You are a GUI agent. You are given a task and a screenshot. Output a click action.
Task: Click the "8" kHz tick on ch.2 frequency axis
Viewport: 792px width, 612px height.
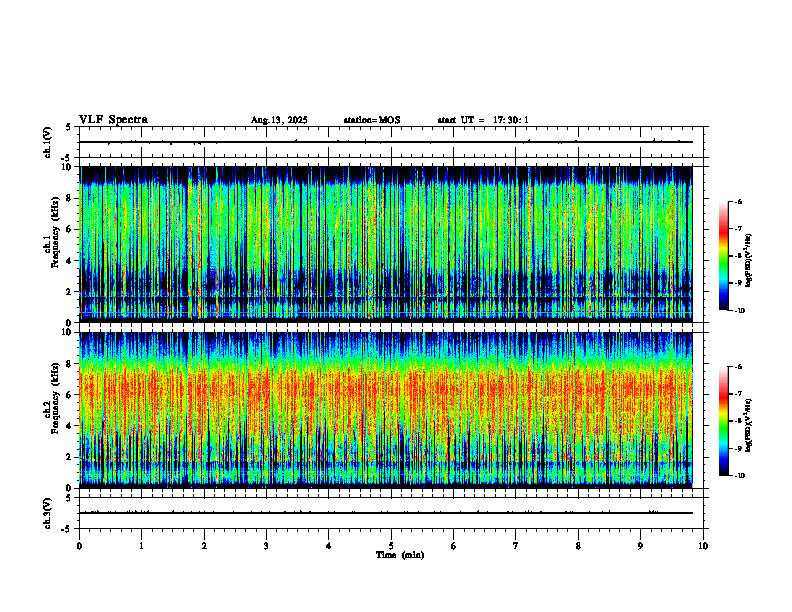coord(70,364)
